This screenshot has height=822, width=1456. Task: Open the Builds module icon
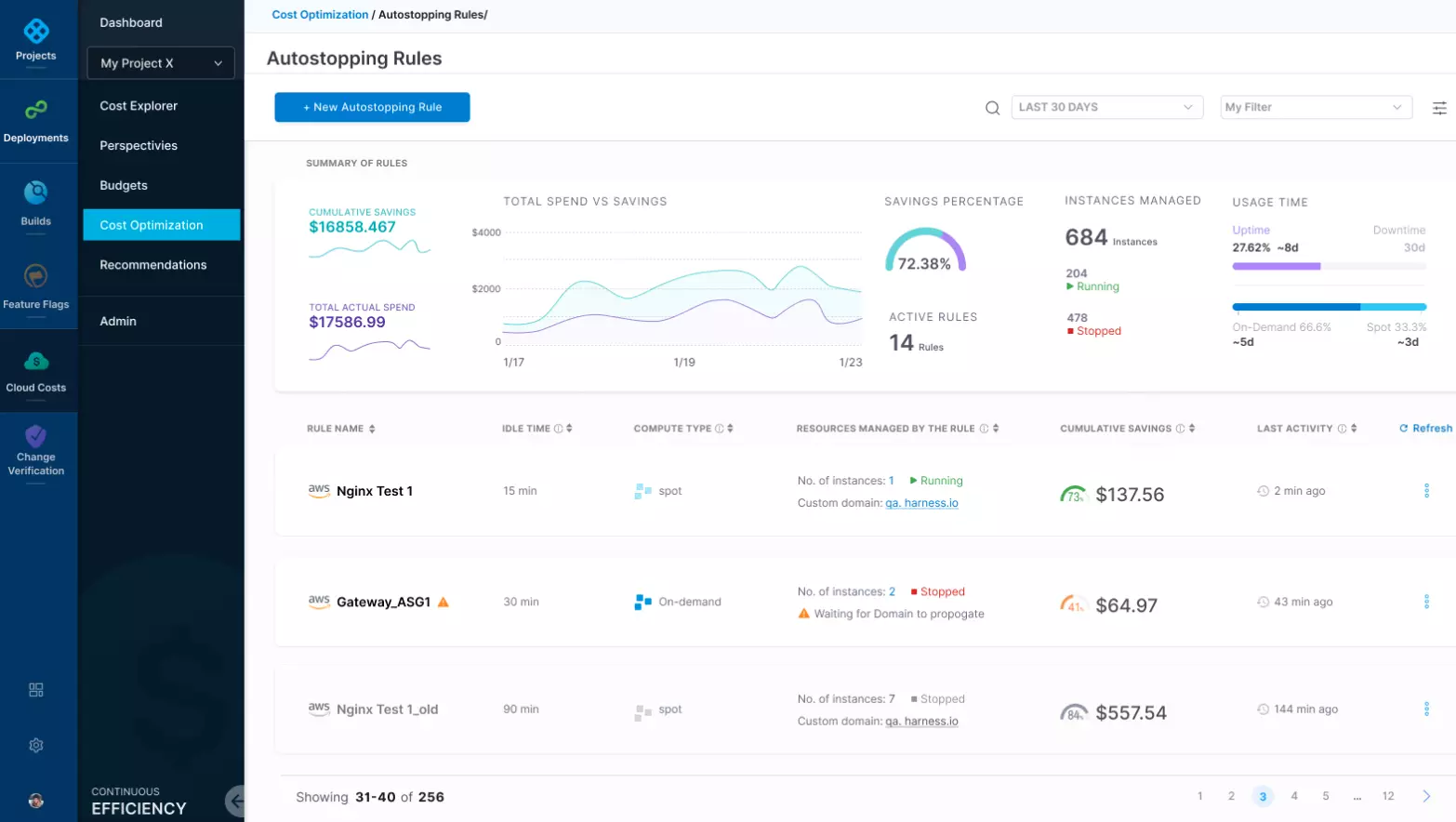[x=36, y=192]
